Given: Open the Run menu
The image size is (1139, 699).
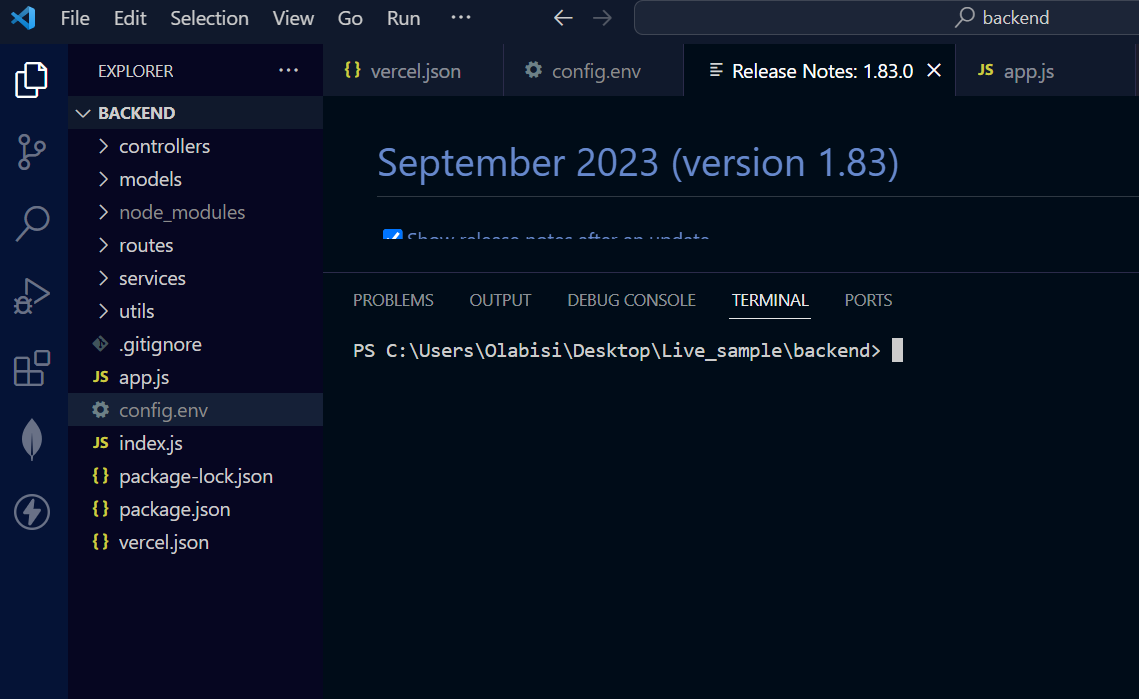Looking at the screenshot, I should pos(403,17).
